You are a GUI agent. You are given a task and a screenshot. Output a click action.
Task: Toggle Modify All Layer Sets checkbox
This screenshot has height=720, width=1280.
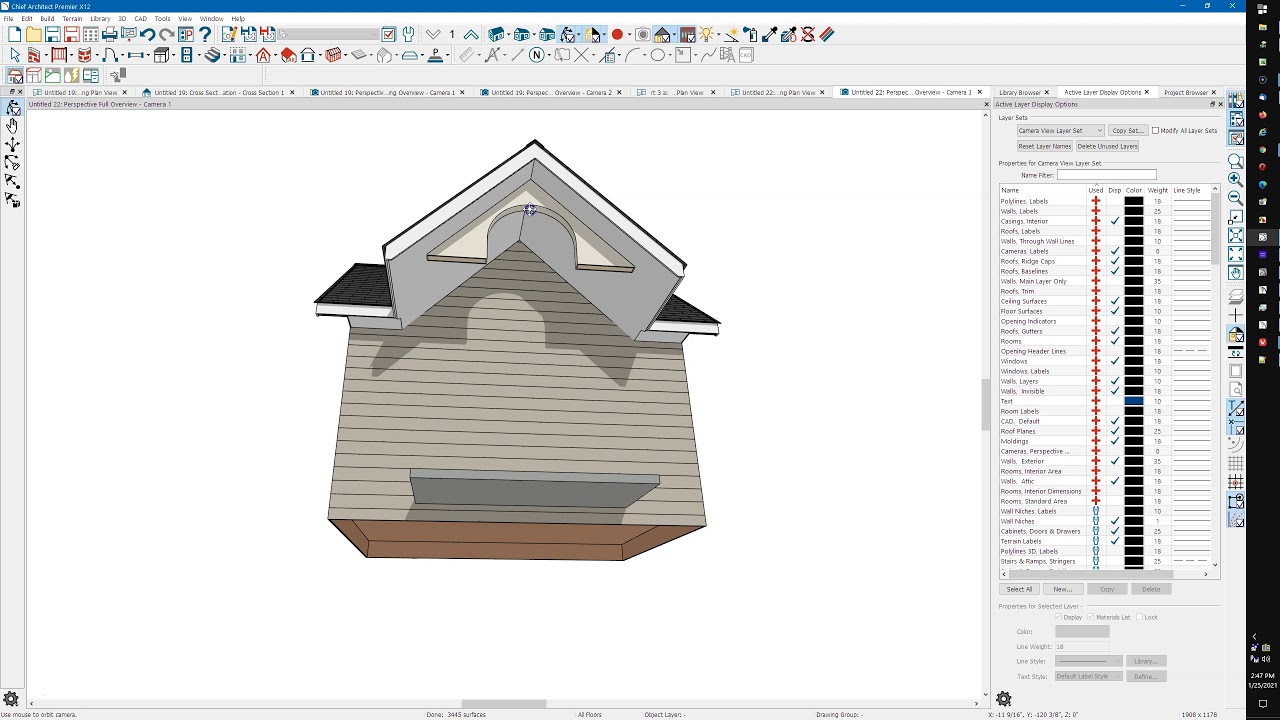tap(1156, 131)
